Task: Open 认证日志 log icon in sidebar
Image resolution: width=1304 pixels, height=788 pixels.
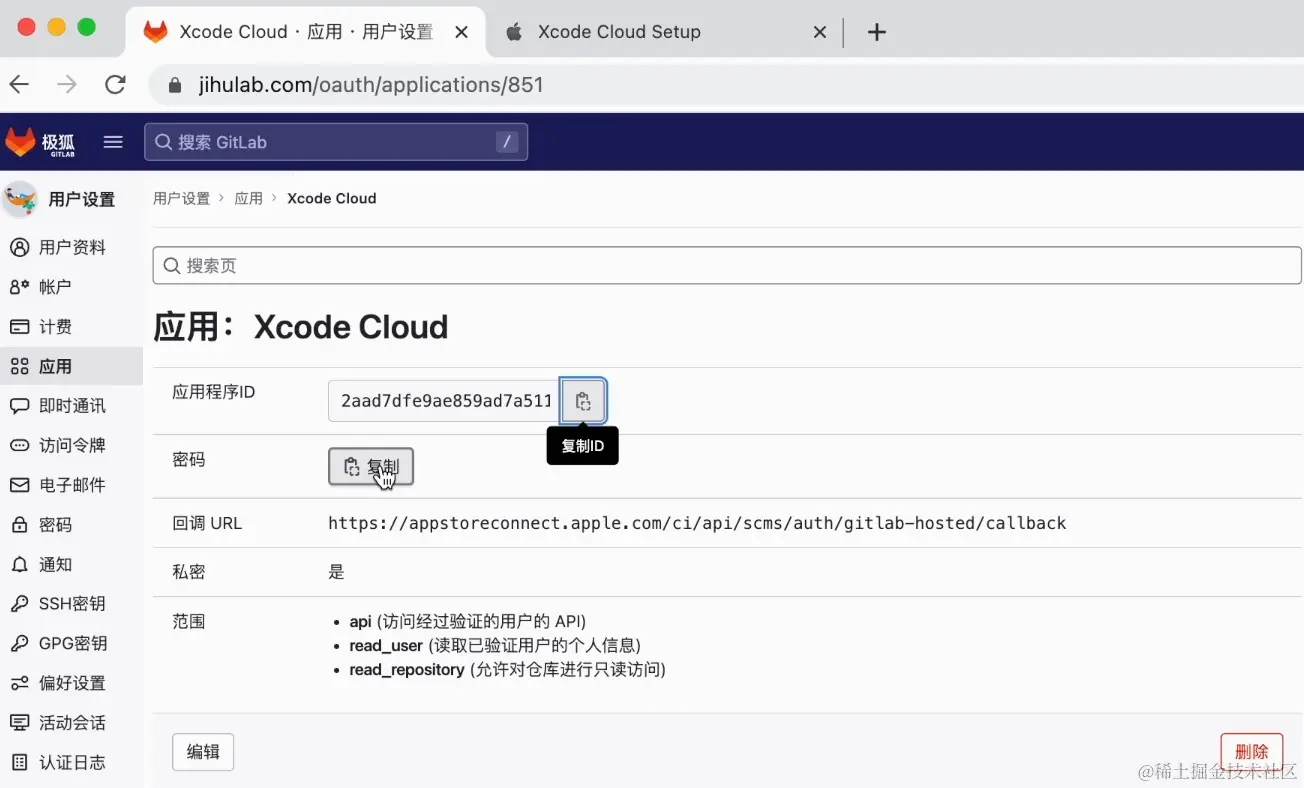Action: 19,762
